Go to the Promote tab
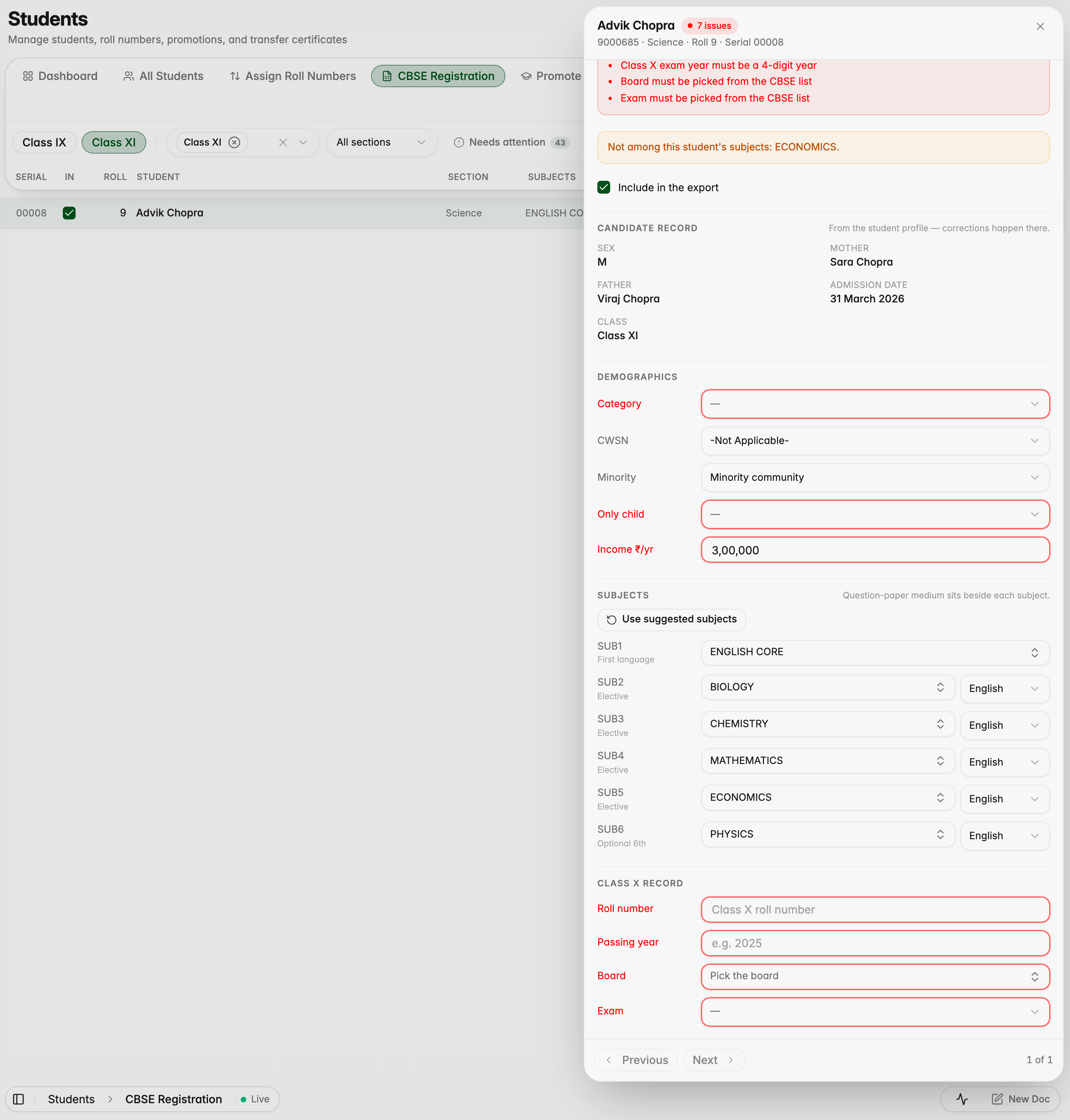Viewport: 1070px width, 1120px height. tap(551, 76)
